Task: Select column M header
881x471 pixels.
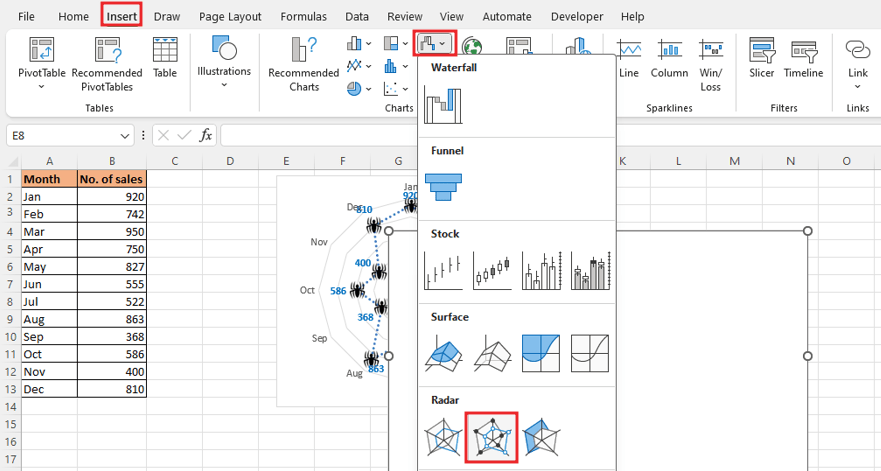Action: click(734, 161)
